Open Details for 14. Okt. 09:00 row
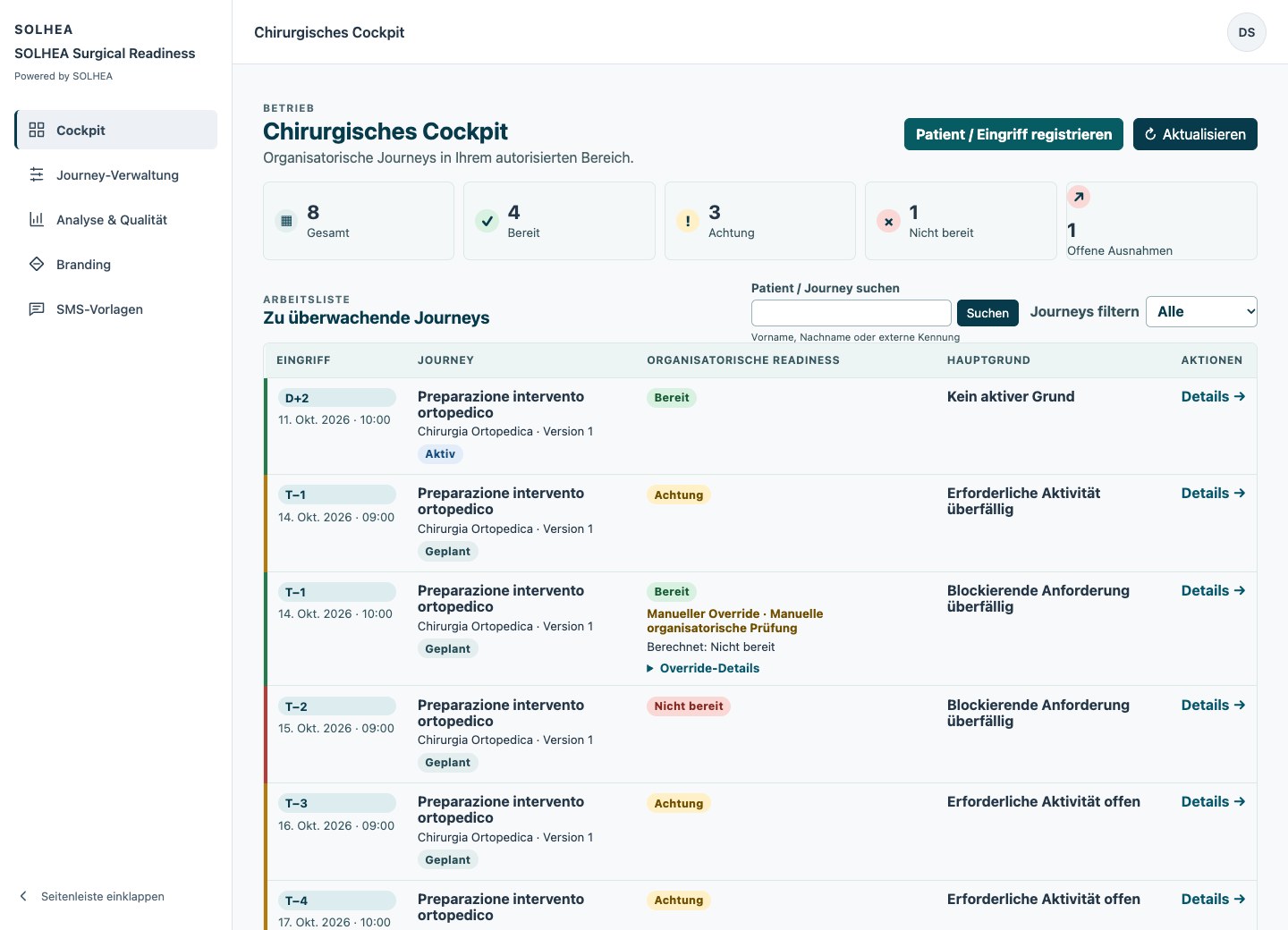 [x=1213, y=493]
